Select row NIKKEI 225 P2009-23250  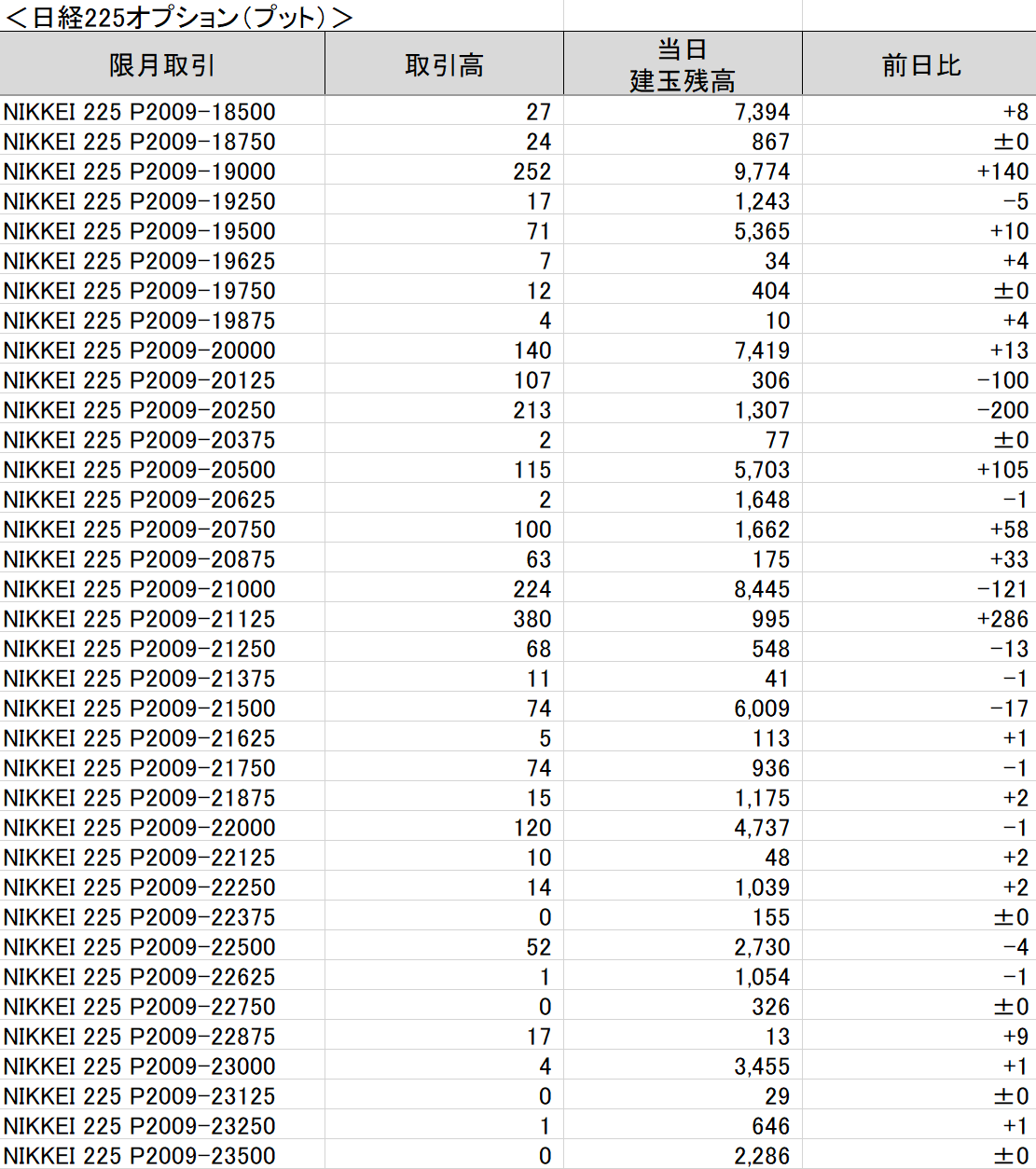[518, 1125]
